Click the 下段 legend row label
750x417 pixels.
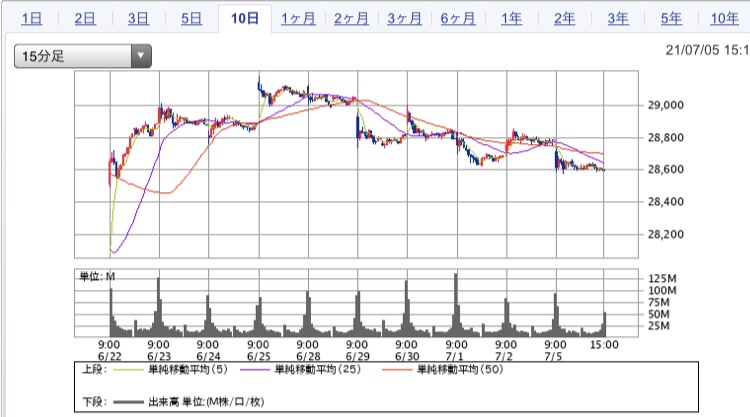pyautogui.click(x=94, y=402)
